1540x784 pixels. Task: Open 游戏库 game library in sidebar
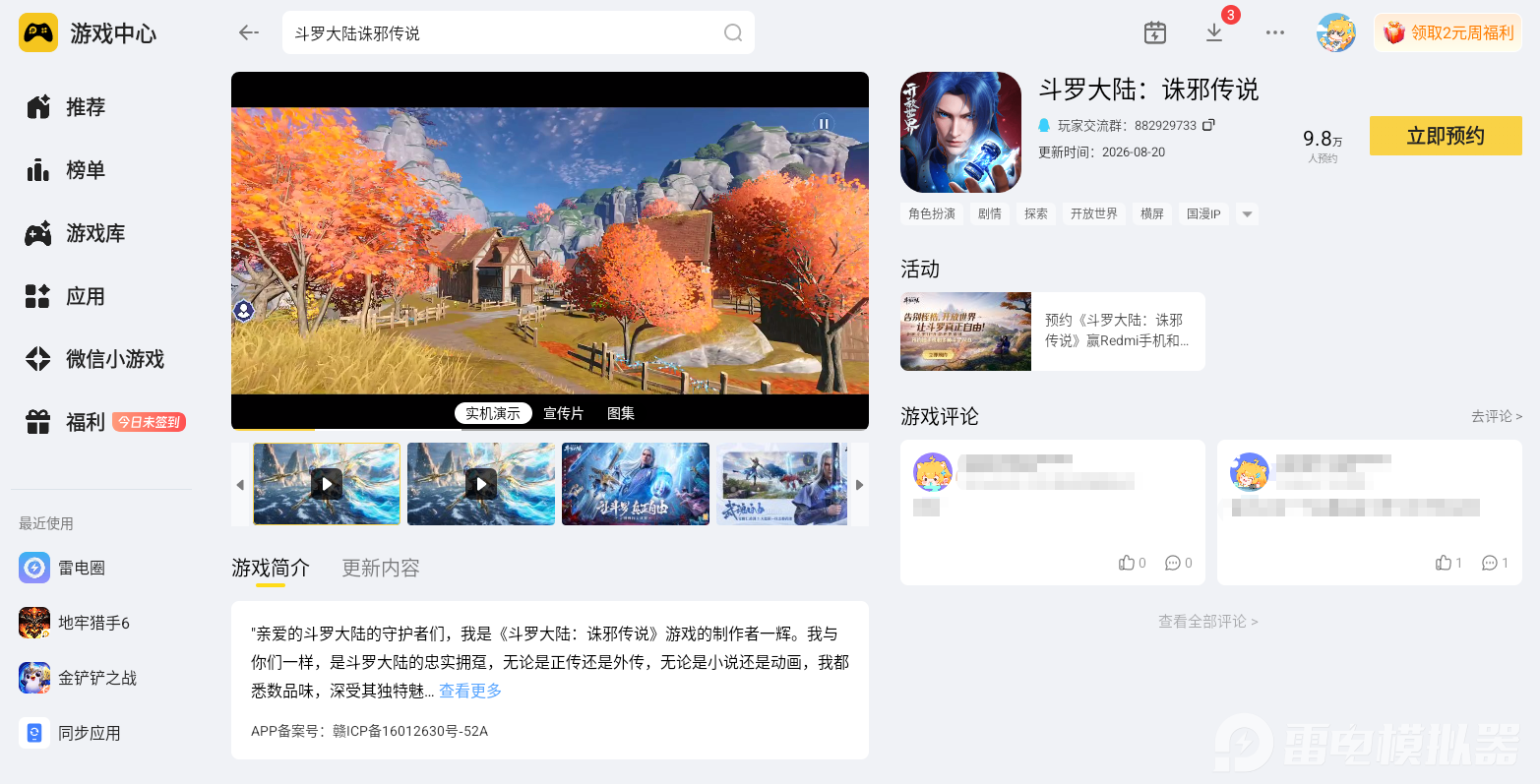coord(75,233)
